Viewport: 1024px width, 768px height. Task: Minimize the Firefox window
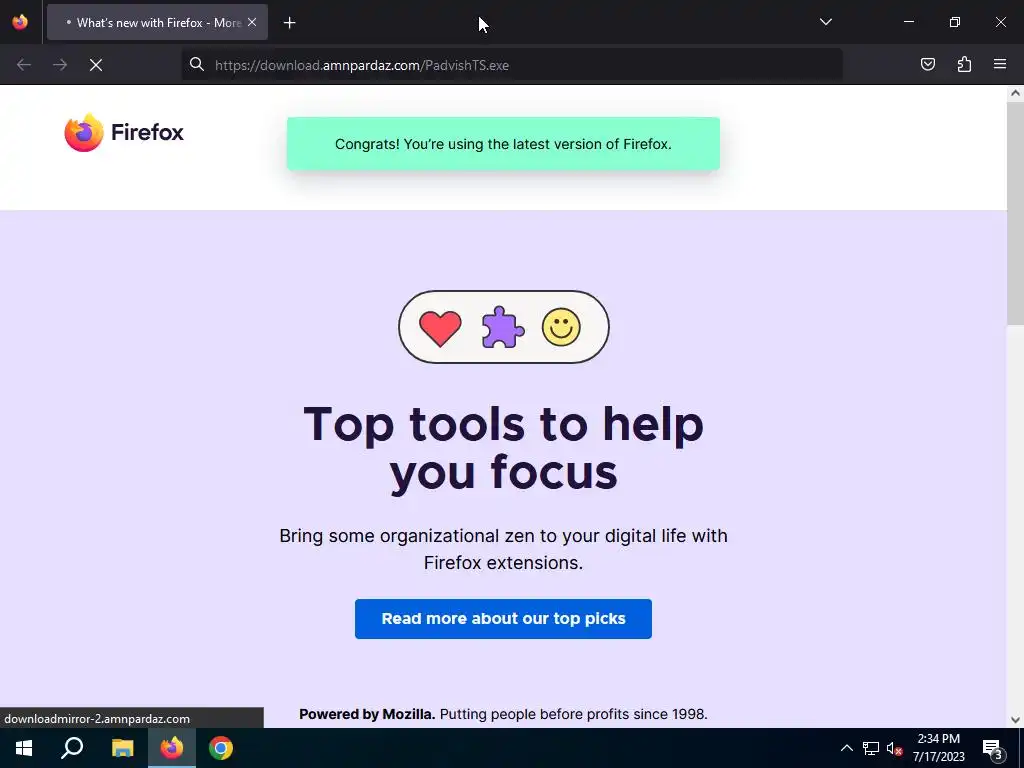pos(908,22)
